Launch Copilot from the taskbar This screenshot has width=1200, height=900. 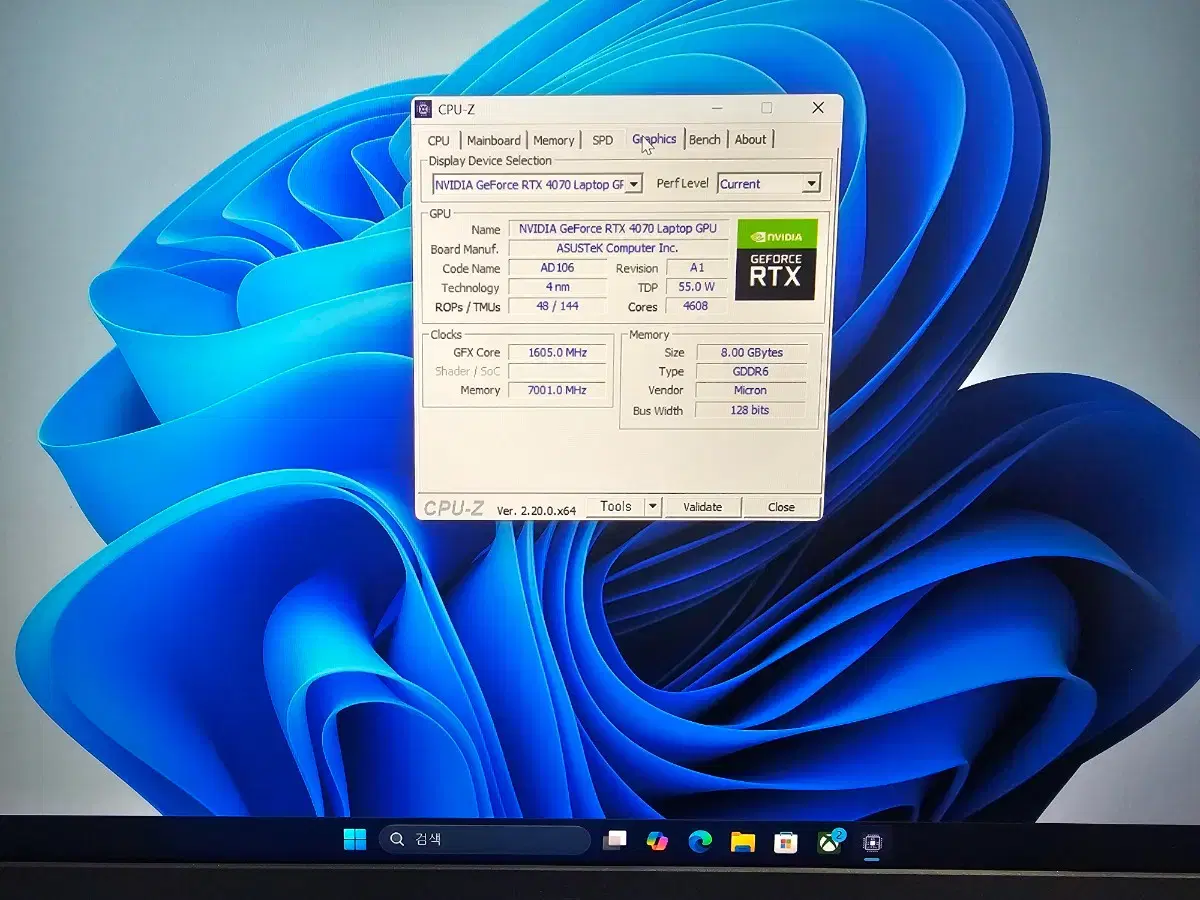click(x=657, y=841)
